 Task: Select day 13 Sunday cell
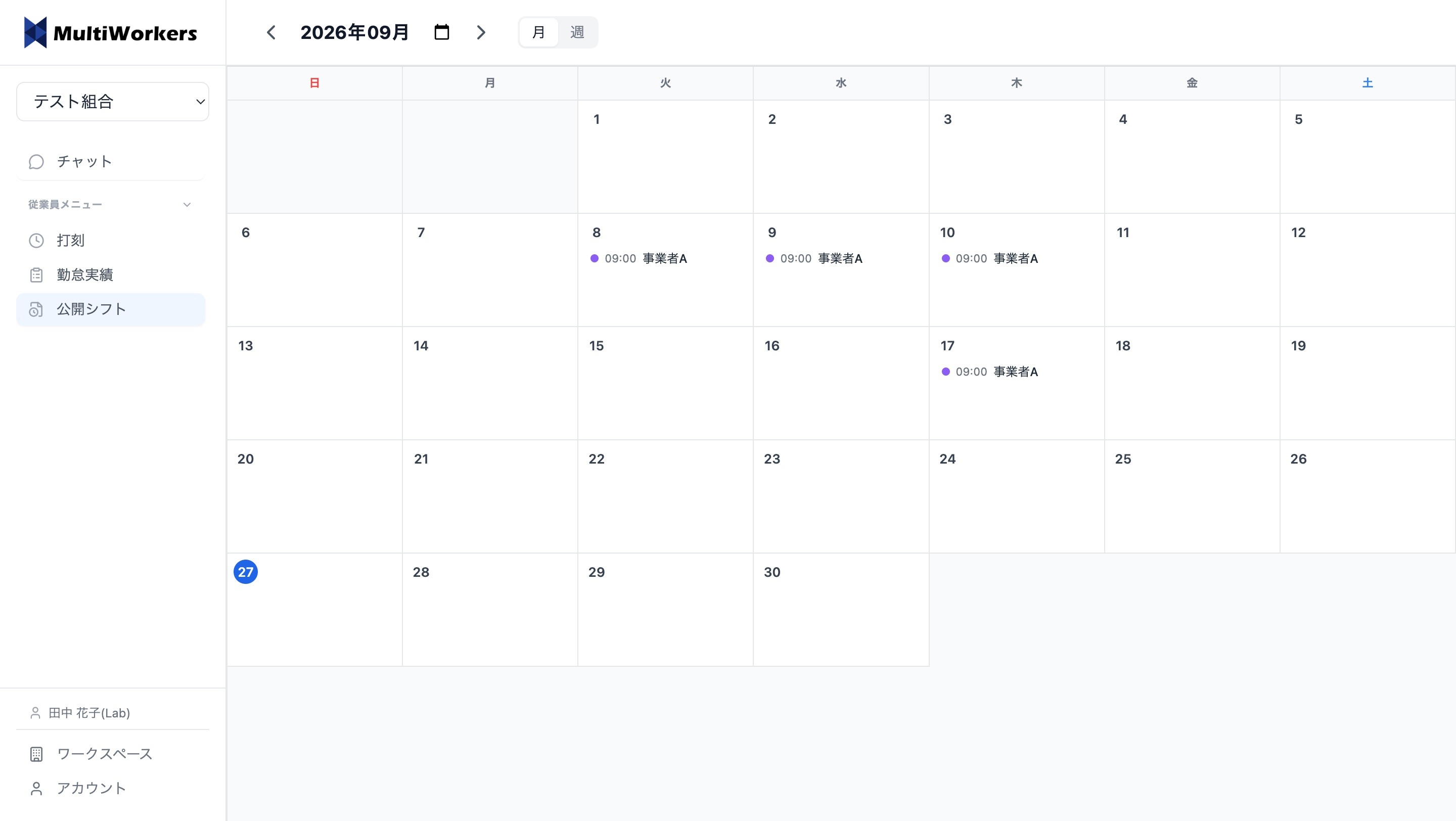314,383
